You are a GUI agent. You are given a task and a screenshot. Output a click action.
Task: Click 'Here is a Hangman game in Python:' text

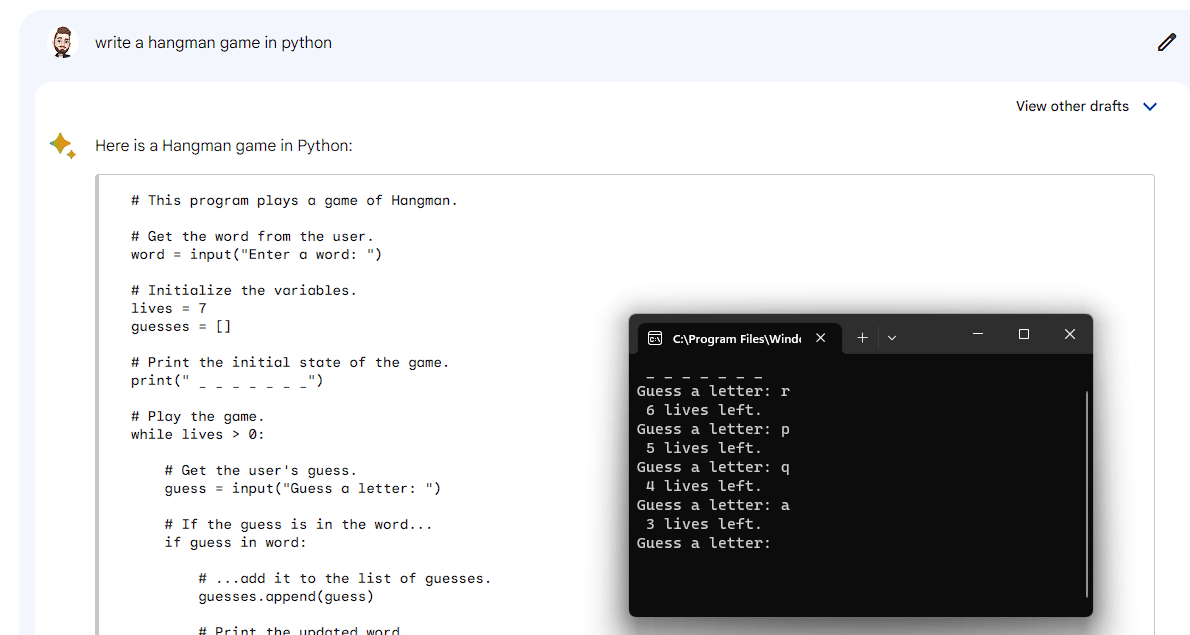click(224, 146)
